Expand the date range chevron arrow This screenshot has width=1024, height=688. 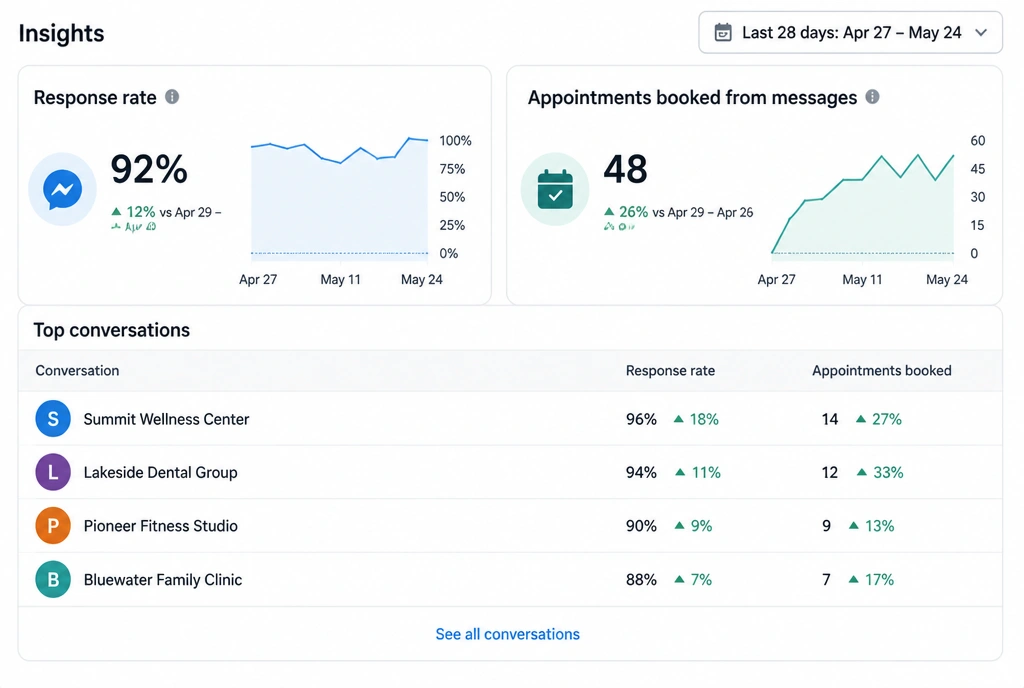[981, 33]
